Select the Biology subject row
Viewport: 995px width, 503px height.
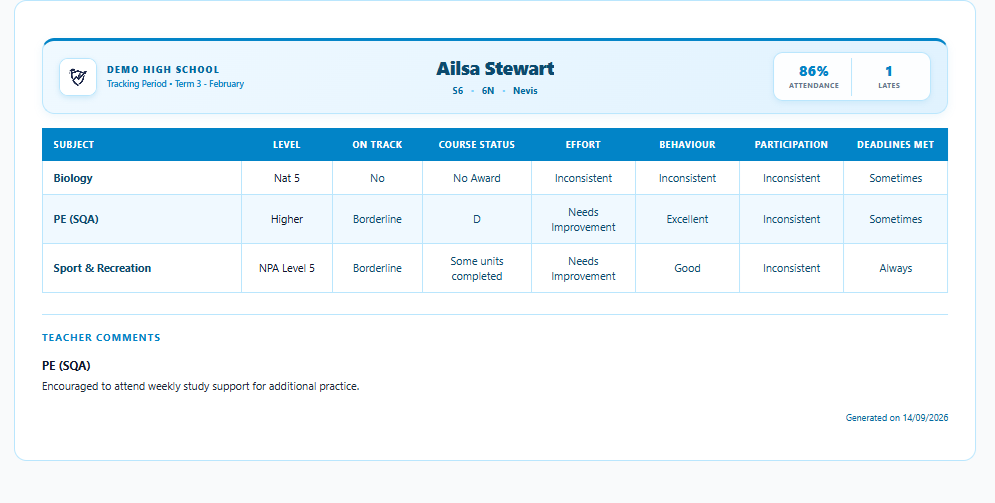point(495,178)
